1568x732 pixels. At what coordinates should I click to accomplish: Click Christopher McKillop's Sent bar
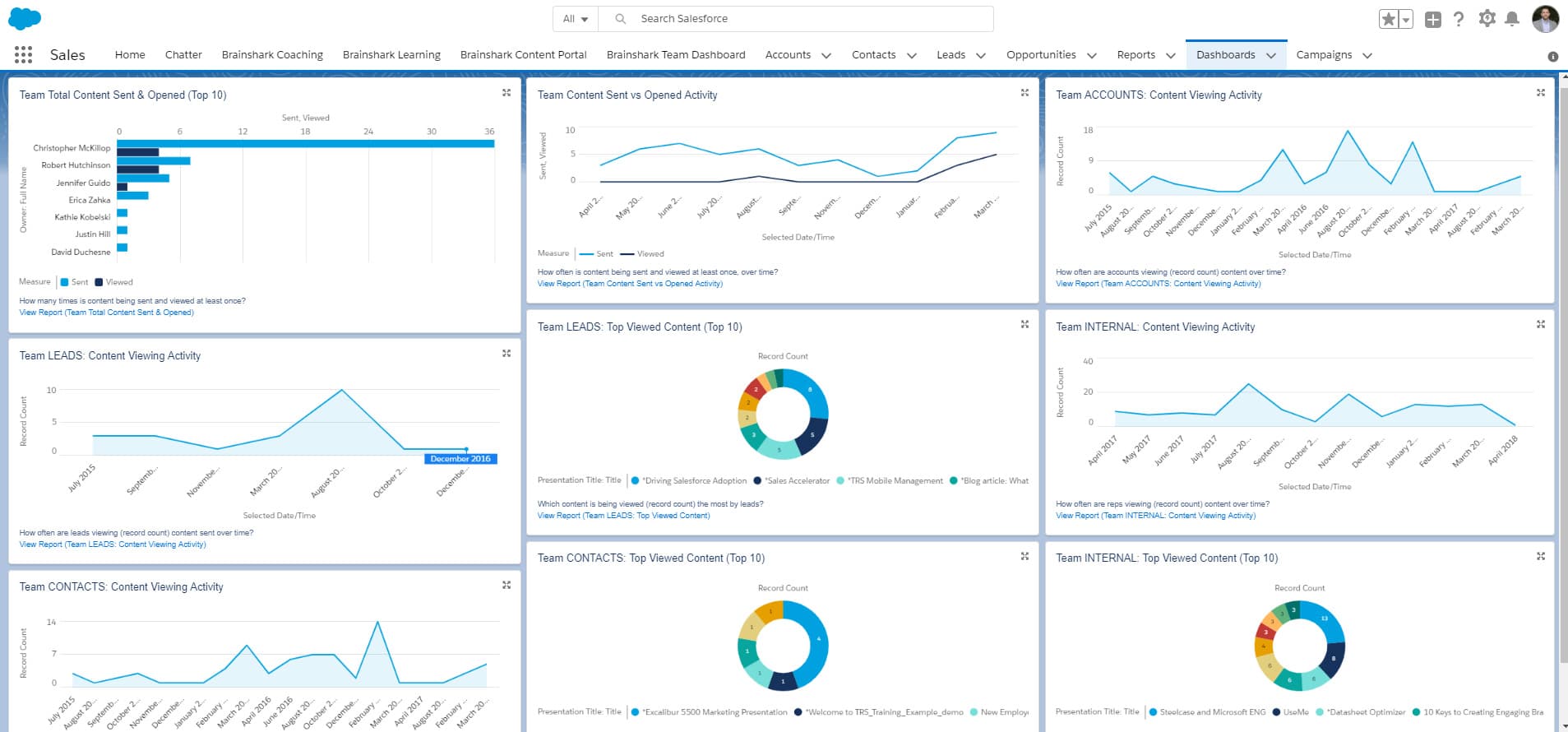[305, 144]
